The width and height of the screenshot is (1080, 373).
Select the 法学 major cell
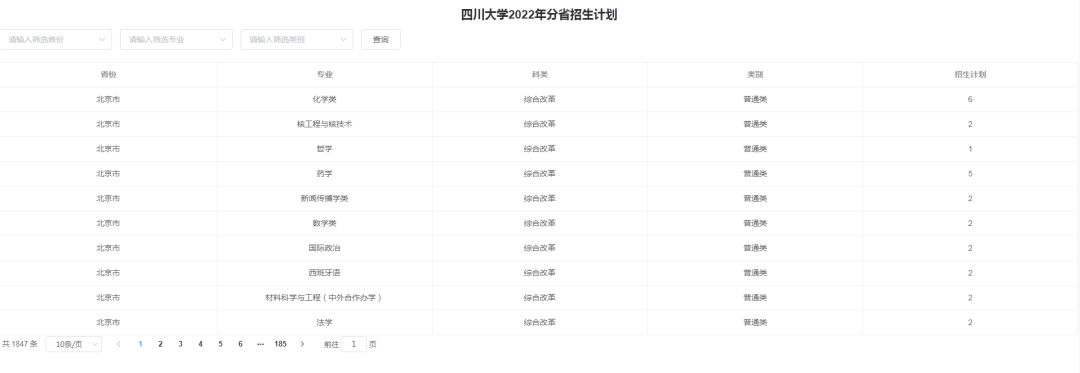tap(325, 323)
